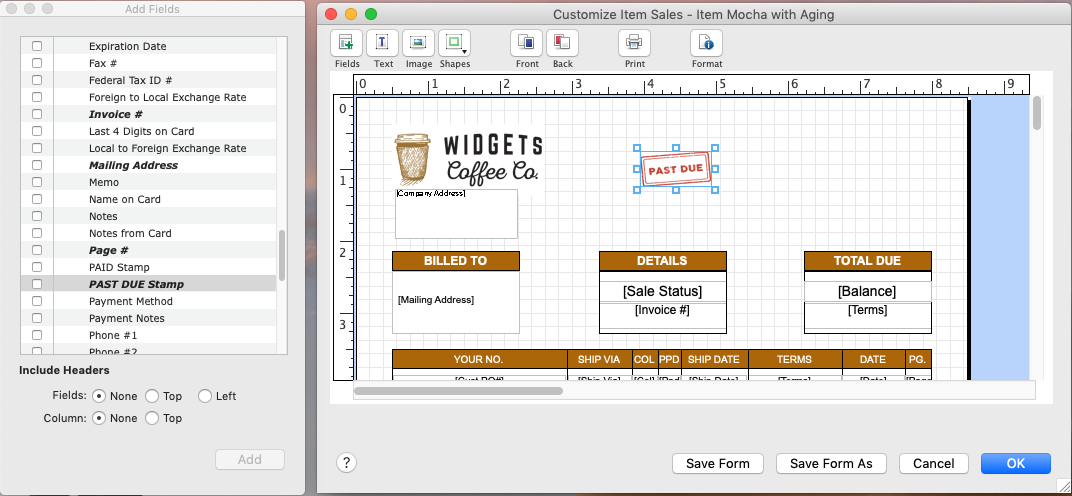Choose Left radio for Fields headers
The width and height of the screenshot is (1072, 496).
tap(204, 396)
